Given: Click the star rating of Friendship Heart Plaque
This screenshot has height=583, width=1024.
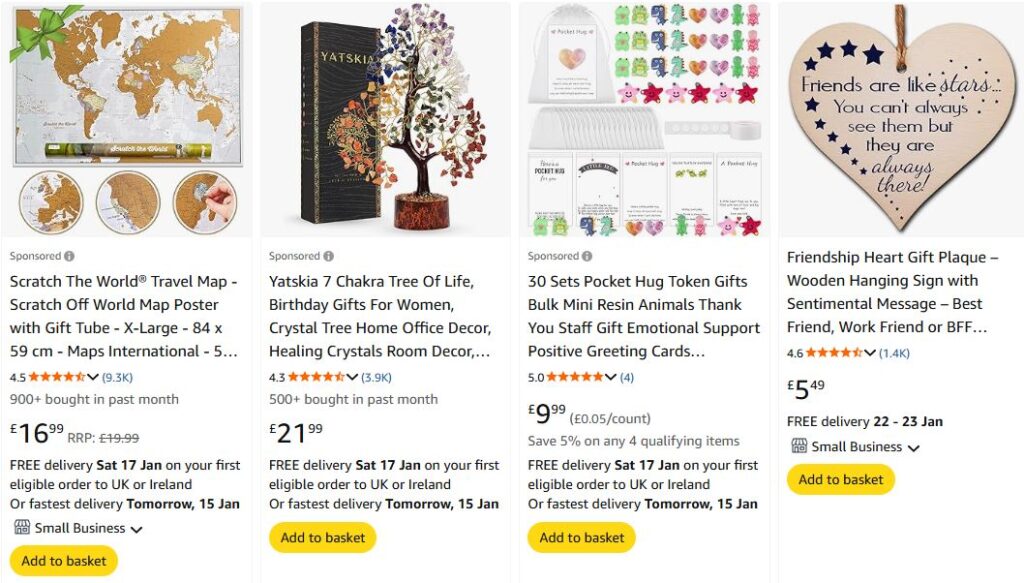Looking at the screenshot, I should [833, 353].
